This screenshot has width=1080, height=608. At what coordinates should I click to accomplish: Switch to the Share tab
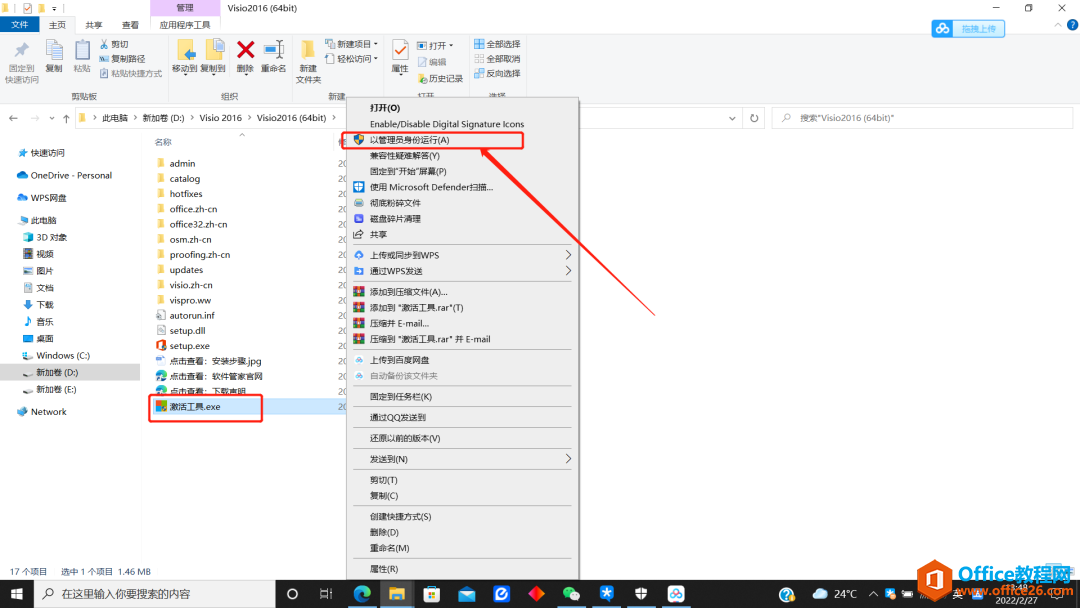tap(94, 25)
